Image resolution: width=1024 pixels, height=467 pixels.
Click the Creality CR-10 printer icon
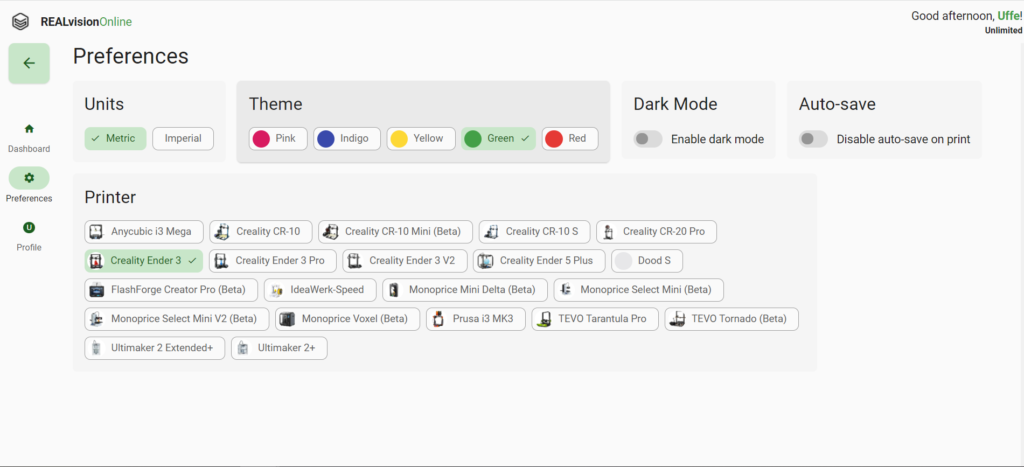(x=222, y=231)
